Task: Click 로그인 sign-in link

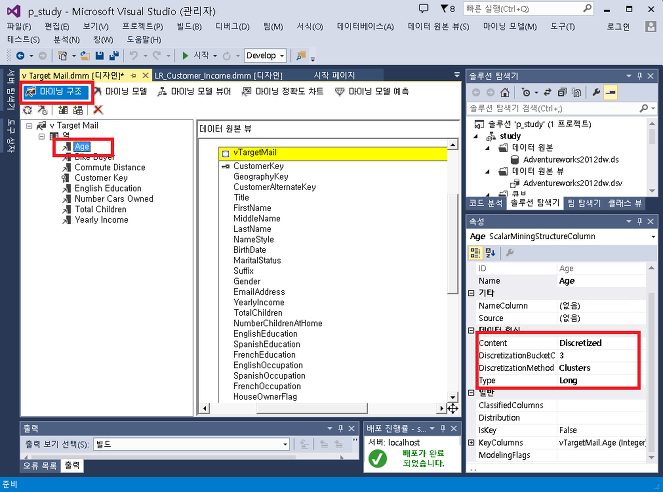Action: [x=618, y=27]
